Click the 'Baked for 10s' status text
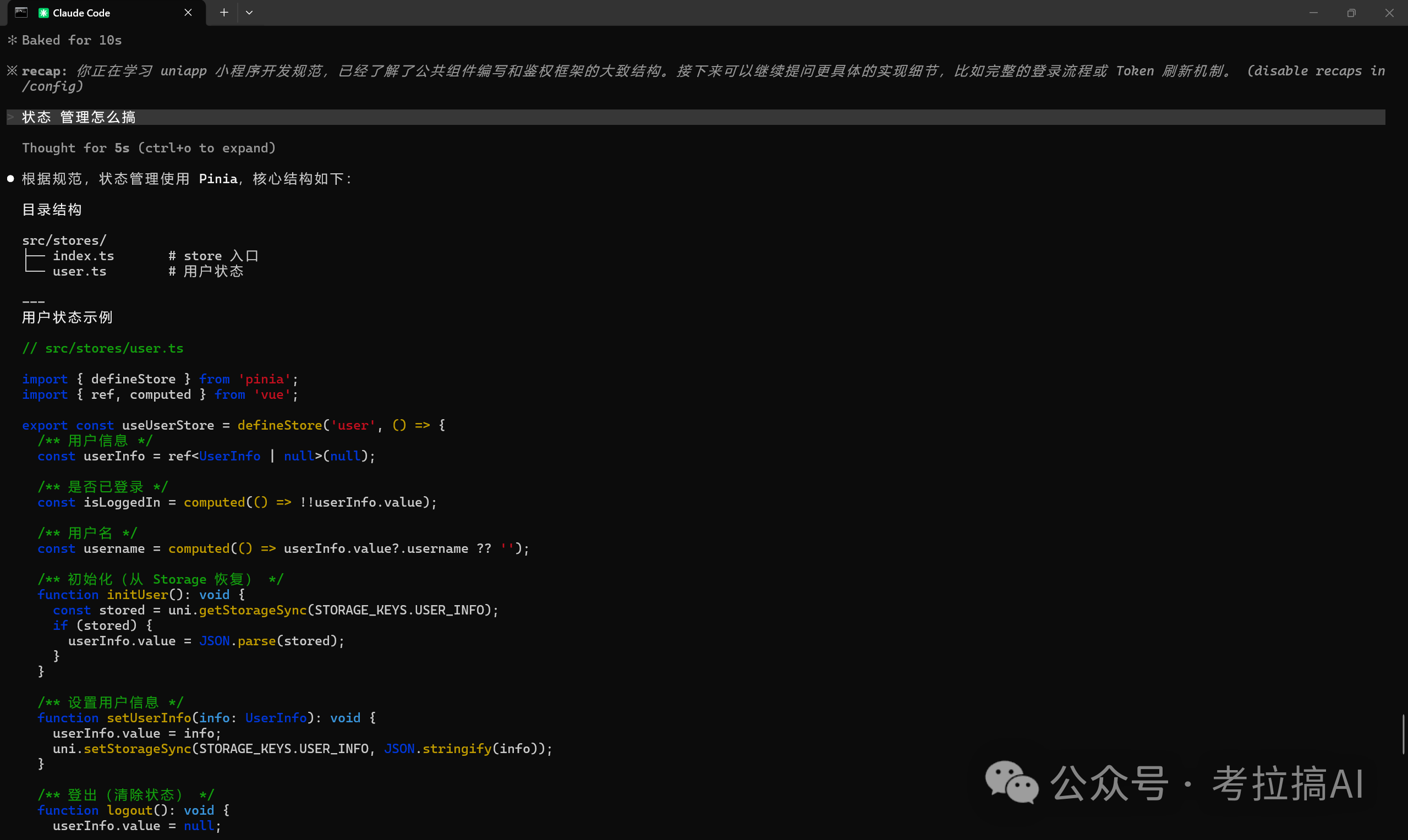The width and height of the screenshot is (1408, 840). [72, 40]
